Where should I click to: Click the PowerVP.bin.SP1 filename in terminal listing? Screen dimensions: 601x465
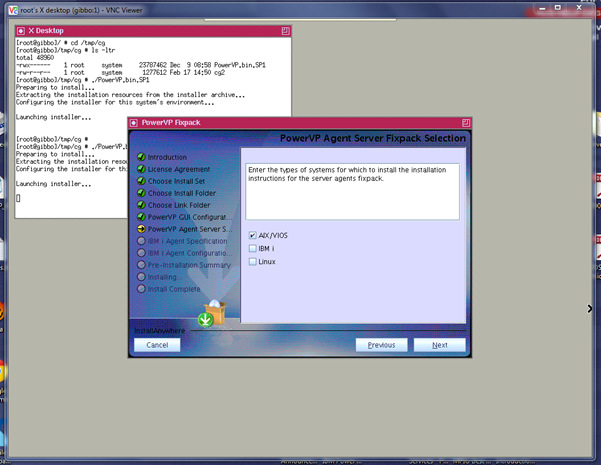(240, 65)
